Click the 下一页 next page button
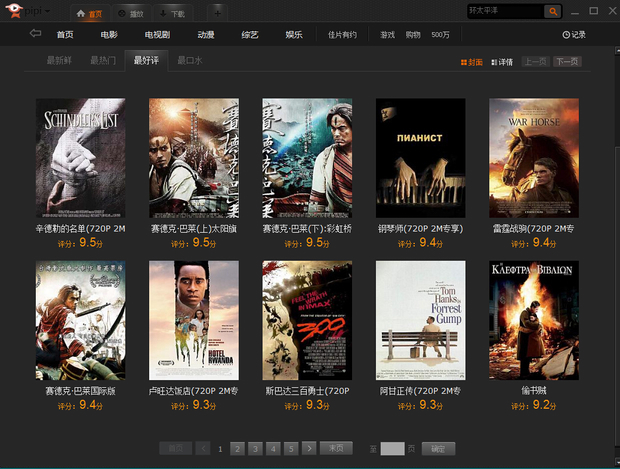Screen dimensions: 620x469 (x=568, y=62)
